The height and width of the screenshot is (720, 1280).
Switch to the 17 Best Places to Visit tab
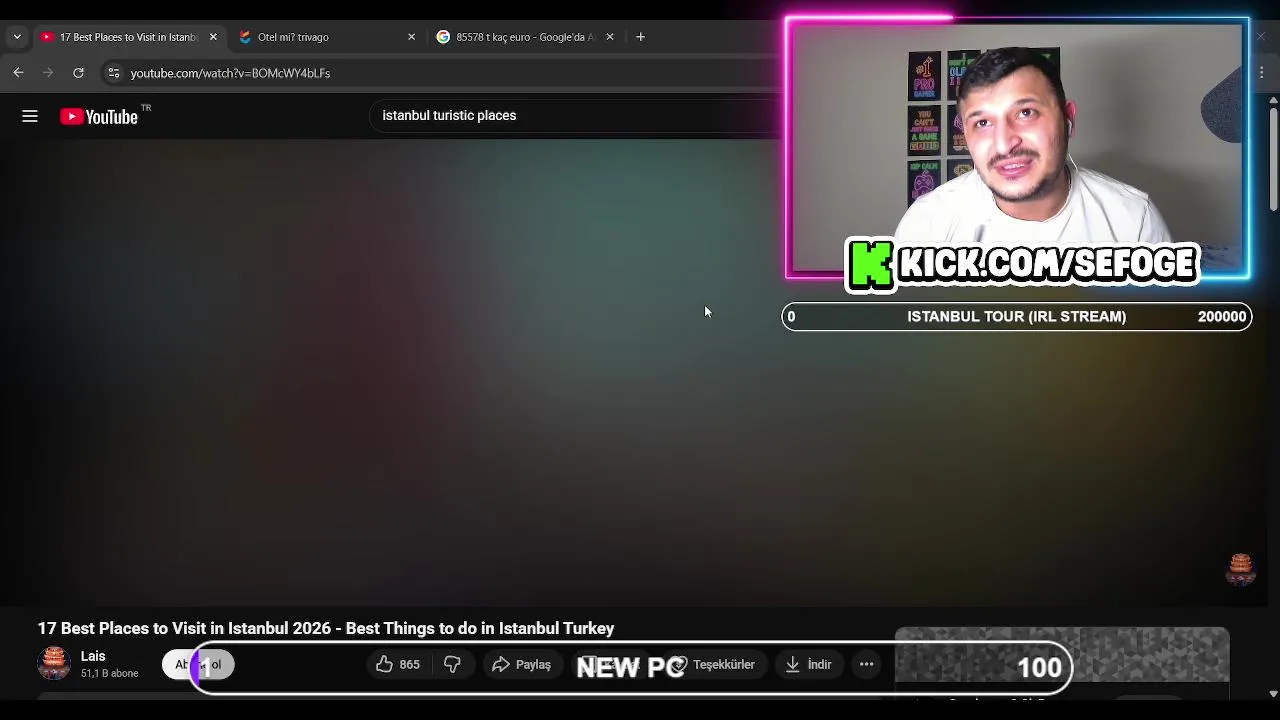(x=128, y=37)
